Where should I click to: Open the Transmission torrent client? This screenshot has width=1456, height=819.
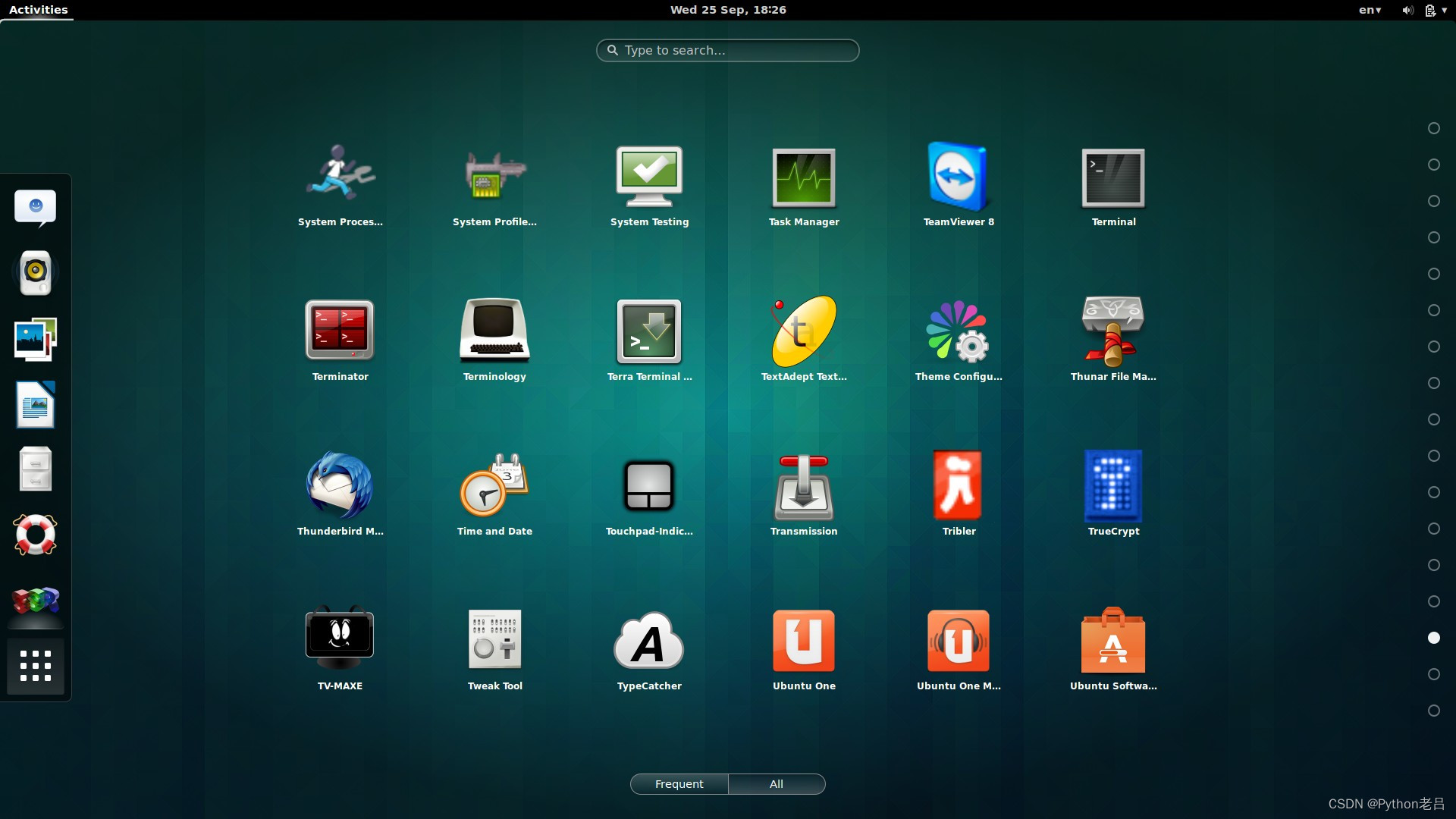804,487
